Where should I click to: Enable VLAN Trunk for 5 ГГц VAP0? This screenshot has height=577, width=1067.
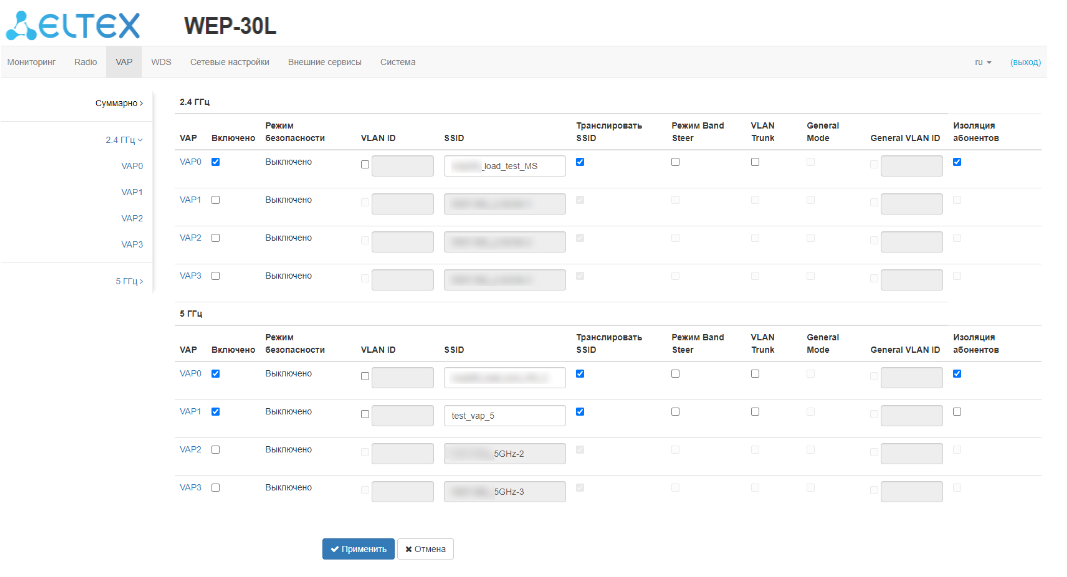pos(755,373)
